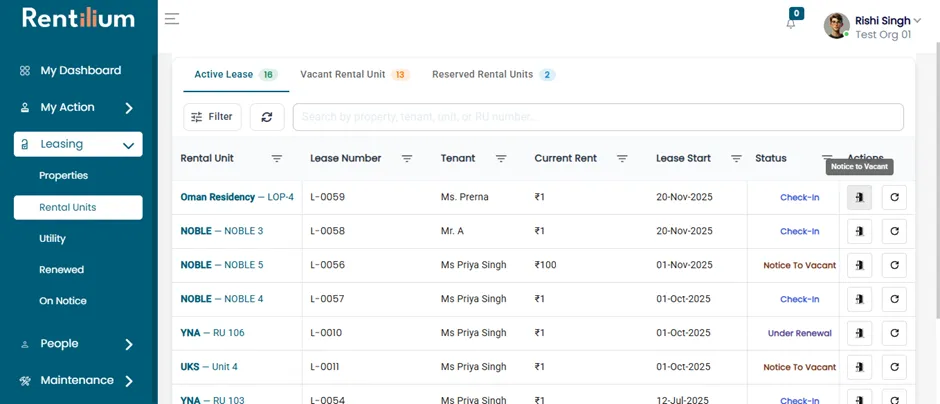The width and height of the screenshot is (940, 404).
Task: Expand the People sidebar chevron
Action: coord(129,344)
